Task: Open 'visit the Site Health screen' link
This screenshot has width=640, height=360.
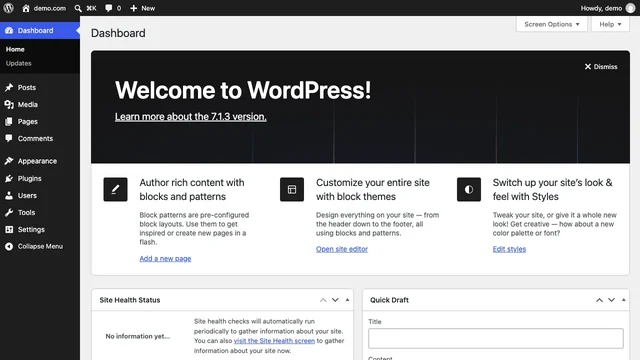Action: [274, 340]
